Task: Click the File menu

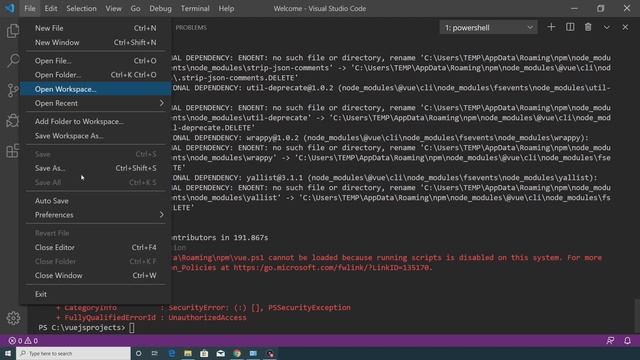Action: click(x=30, y=8)
